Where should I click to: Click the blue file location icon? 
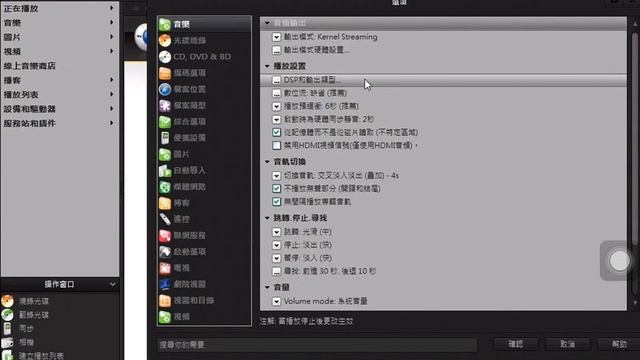165,89
